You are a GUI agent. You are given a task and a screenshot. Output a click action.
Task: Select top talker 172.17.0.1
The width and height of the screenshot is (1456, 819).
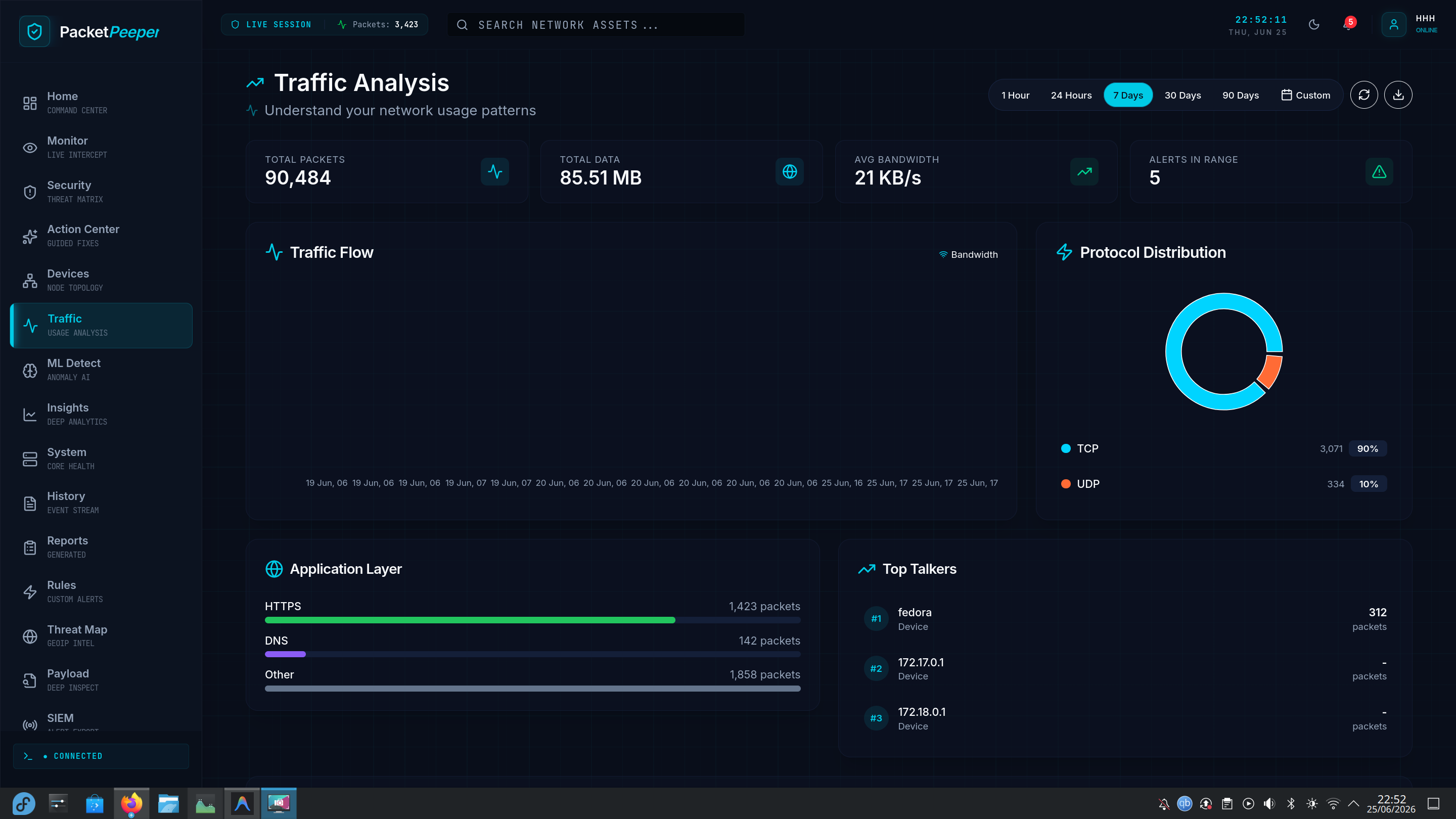[x=1125, y=668]
